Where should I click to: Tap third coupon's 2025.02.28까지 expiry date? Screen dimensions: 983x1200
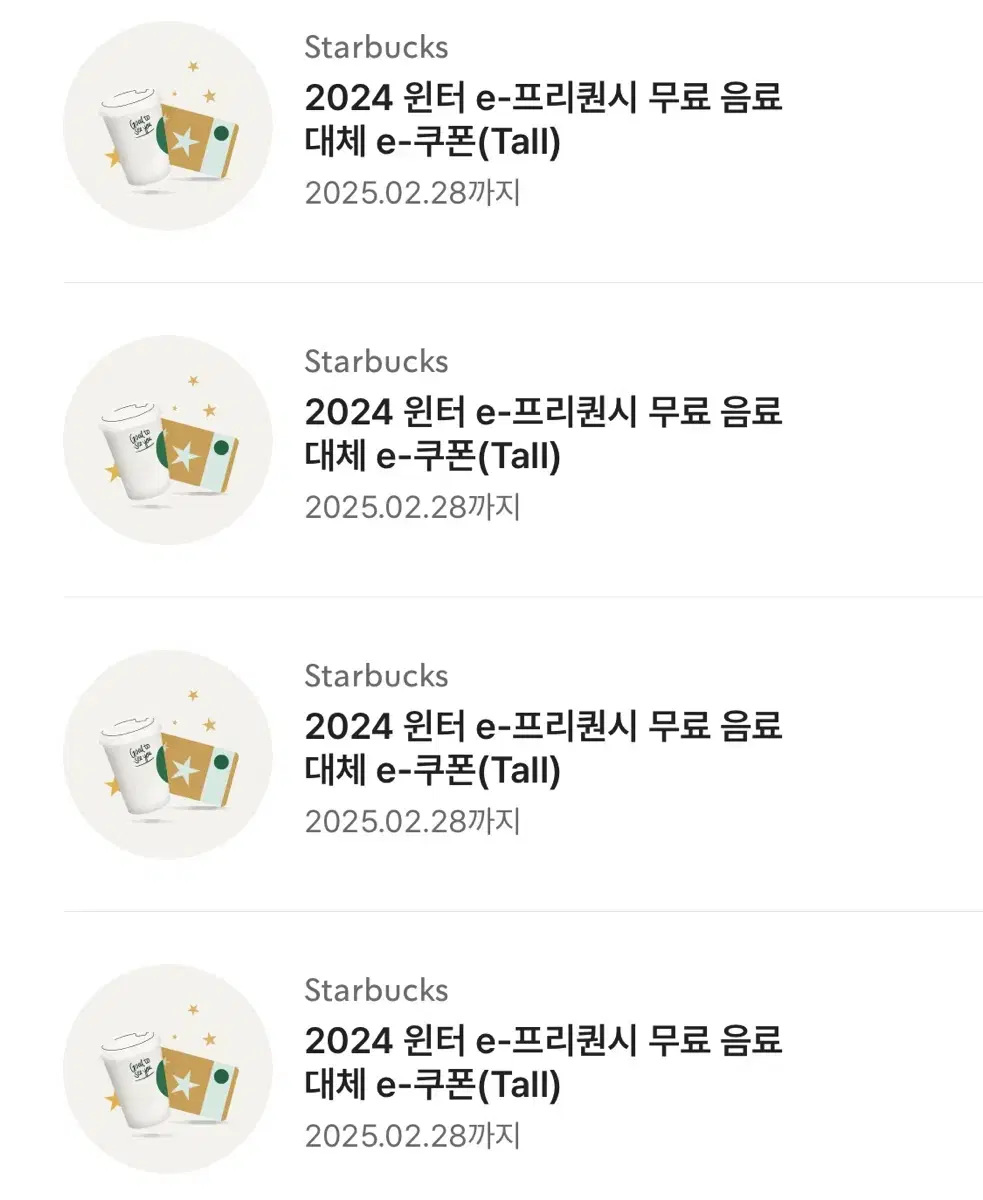click(412, 821)
